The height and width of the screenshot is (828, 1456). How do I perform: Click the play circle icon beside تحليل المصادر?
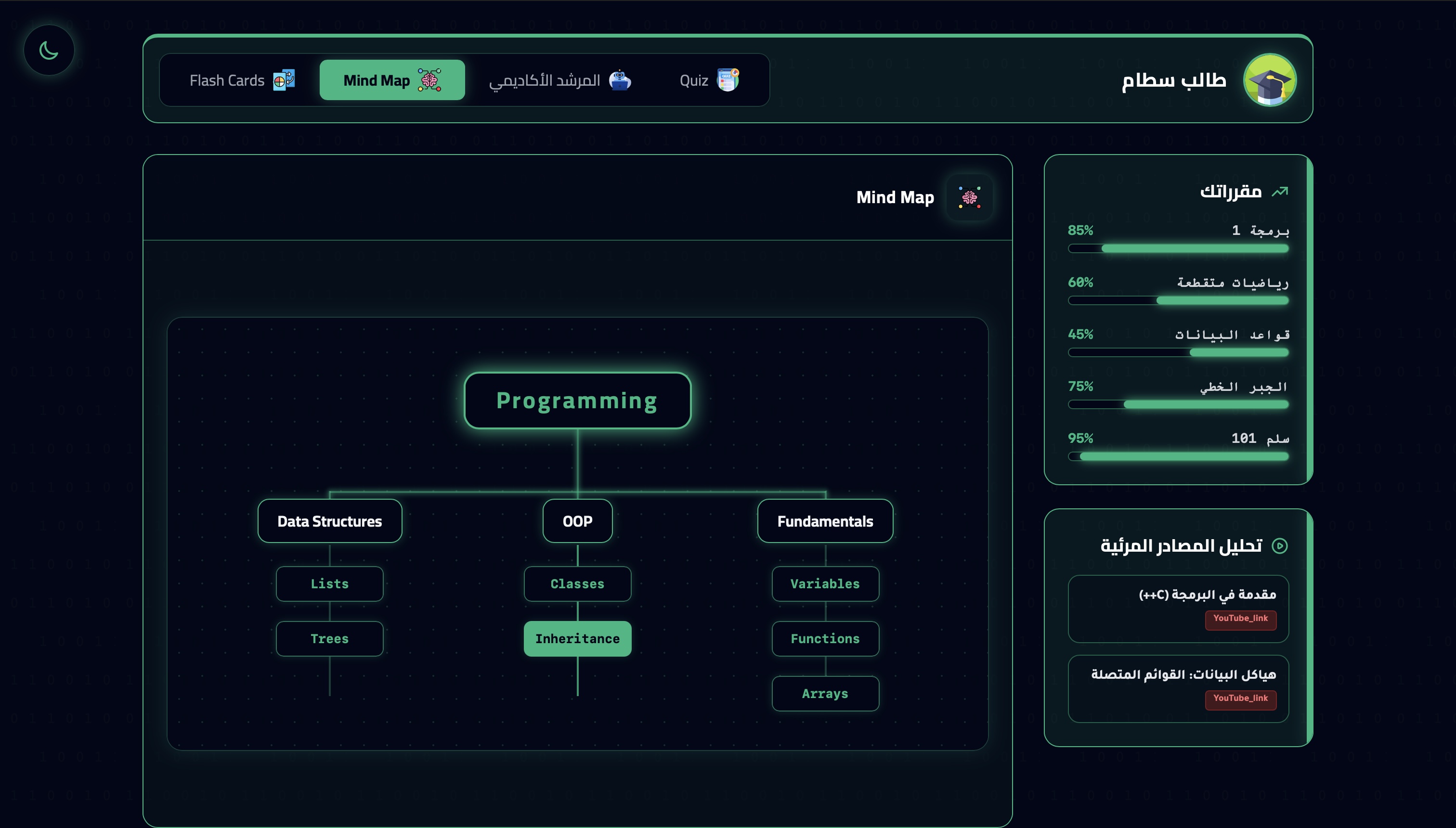[x=1280, y=546]
